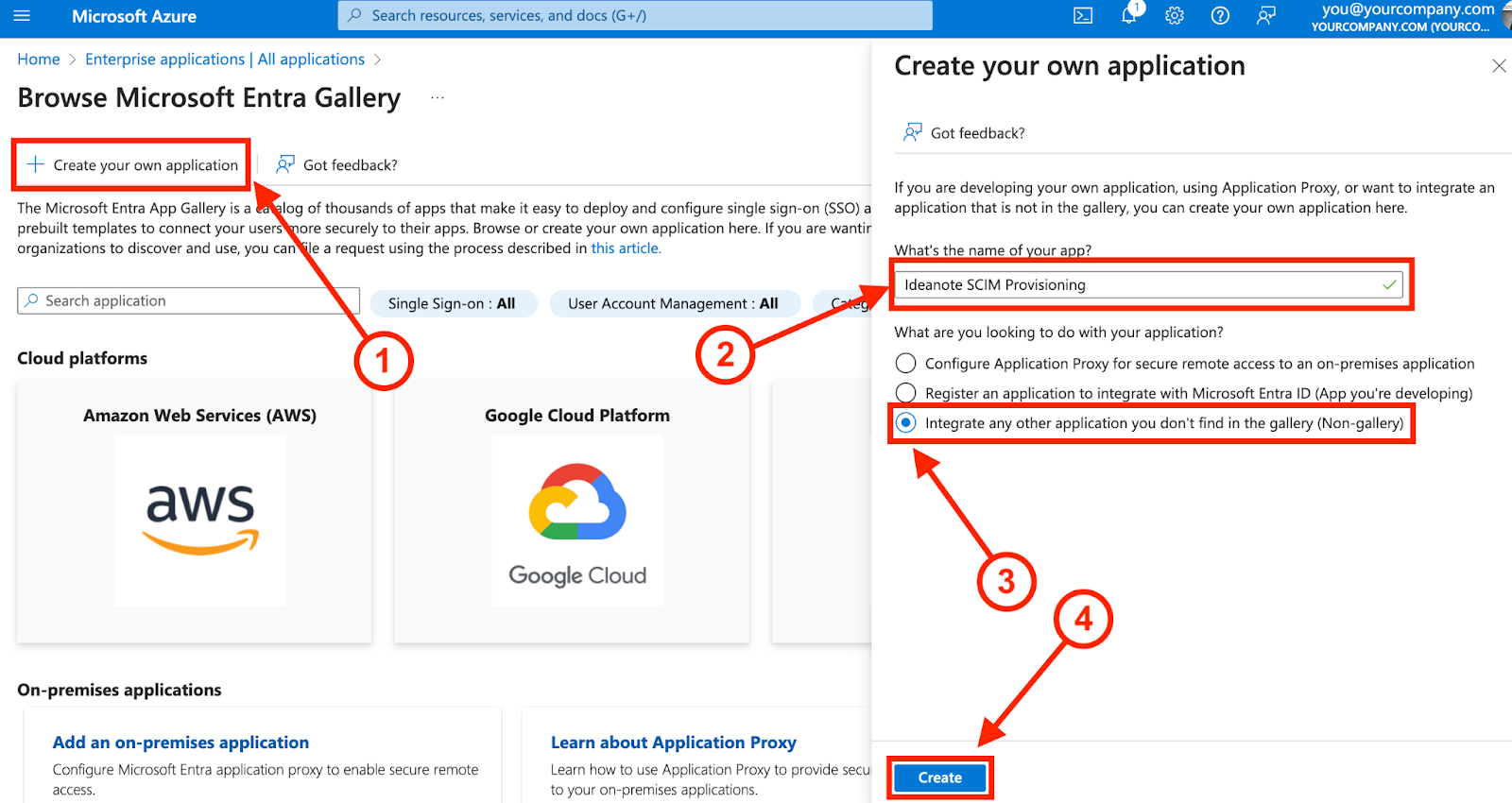The width and height of the screenshot is (1512, 803).
Task: Open Learn about Application Proxy link
Action: click(x=674, y=743)
